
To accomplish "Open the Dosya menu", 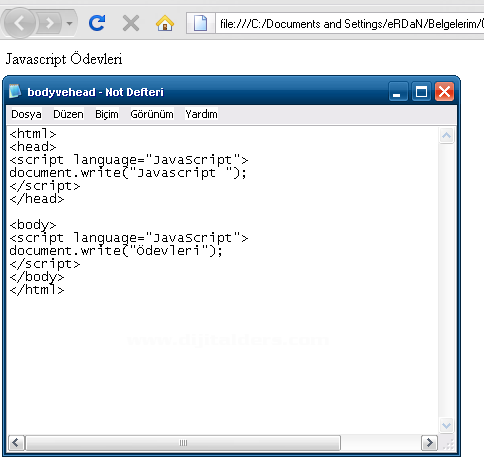I will click(x=26, y=114).
